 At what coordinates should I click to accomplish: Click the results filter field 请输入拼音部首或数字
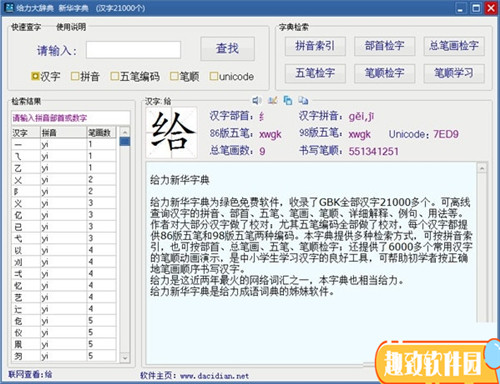coord(70,118)
